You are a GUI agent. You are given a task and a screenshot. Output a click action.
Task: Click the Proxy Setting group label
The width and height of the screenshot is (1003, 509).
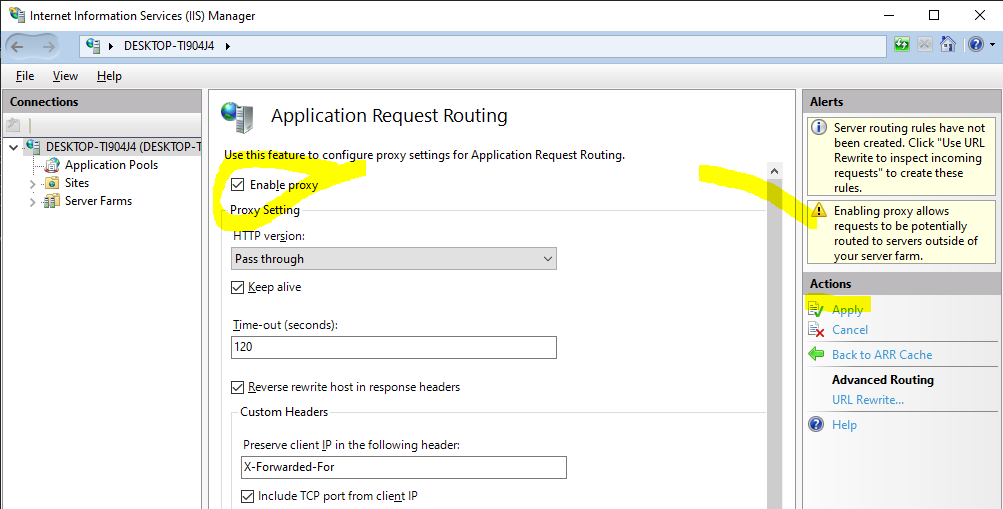click(265, 210)
